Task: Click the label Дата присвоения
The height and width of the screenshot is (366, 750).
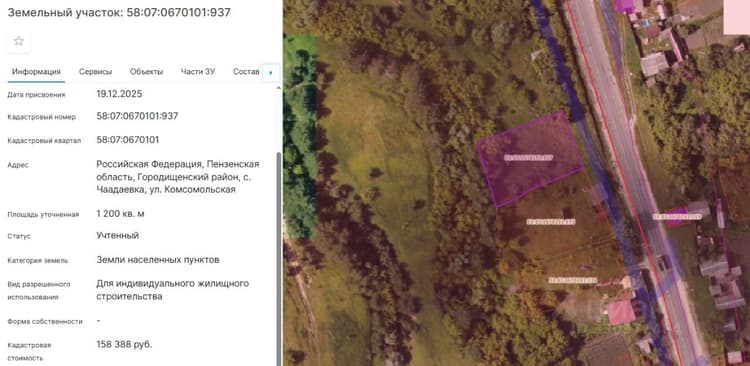Action: [x=36, y=95]
